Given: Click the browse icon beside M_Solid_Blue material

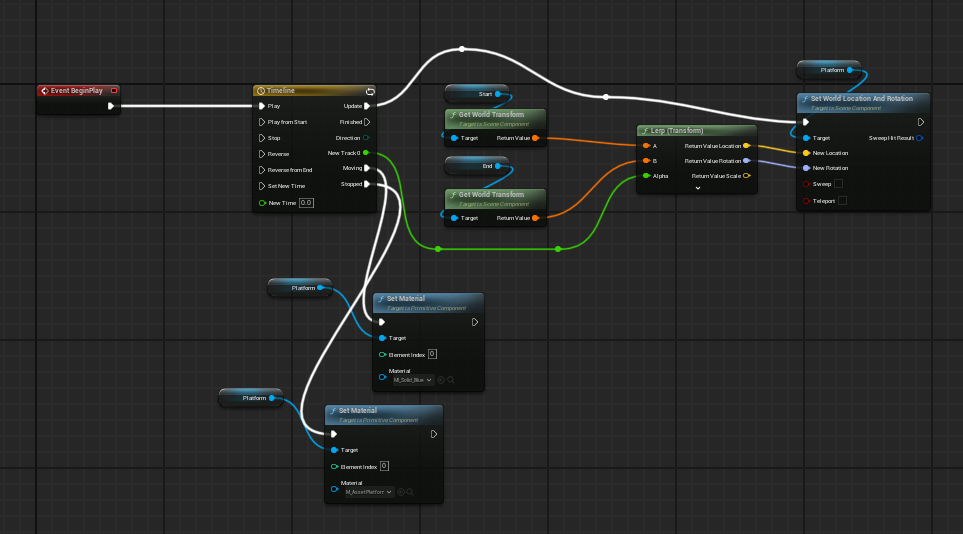Looking at the screenshot, I should (441, 380).
